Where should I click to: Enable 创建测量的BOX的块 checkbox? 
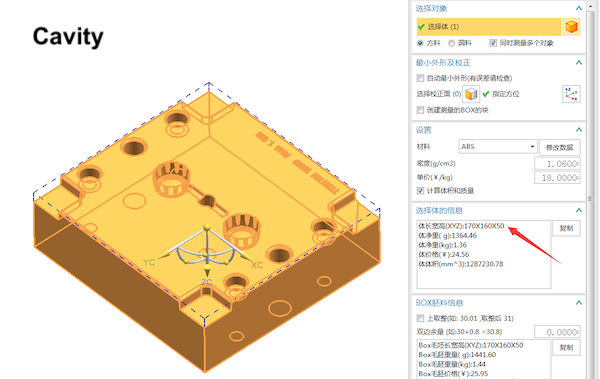(420, 110)
